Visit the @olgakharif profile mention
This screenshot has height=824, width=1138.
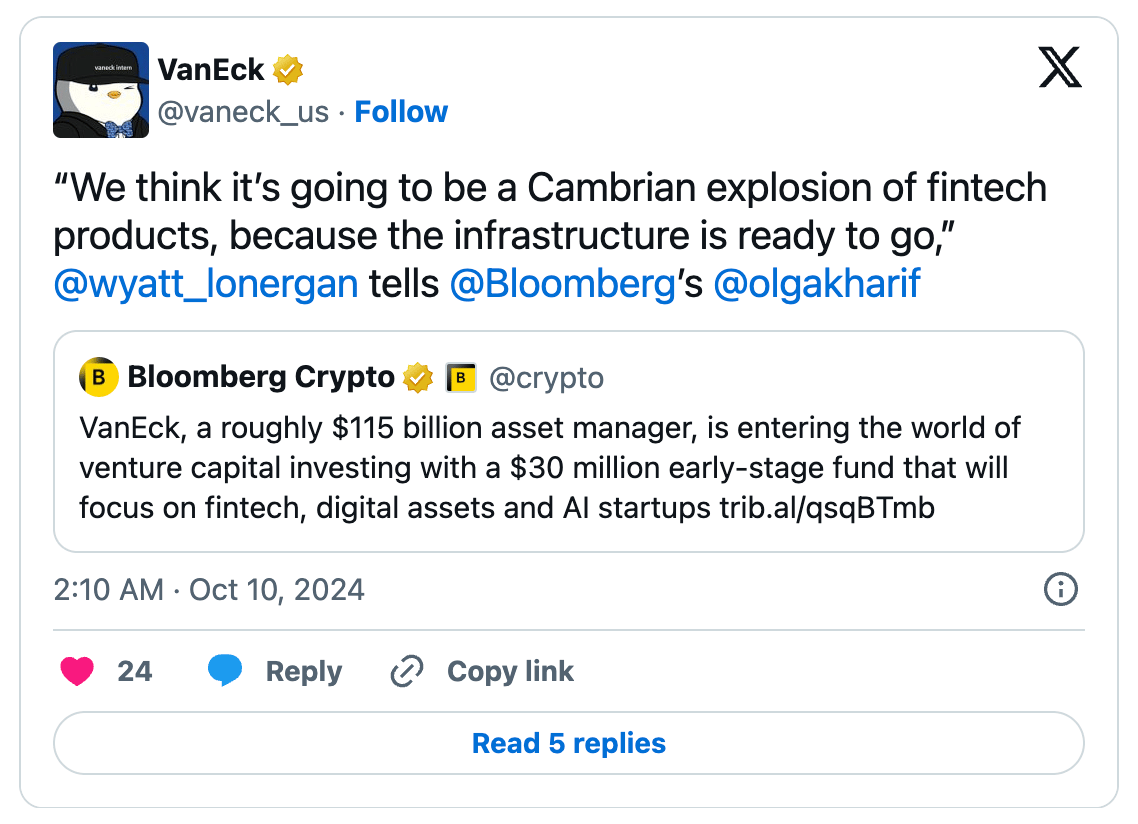(816, 284)
